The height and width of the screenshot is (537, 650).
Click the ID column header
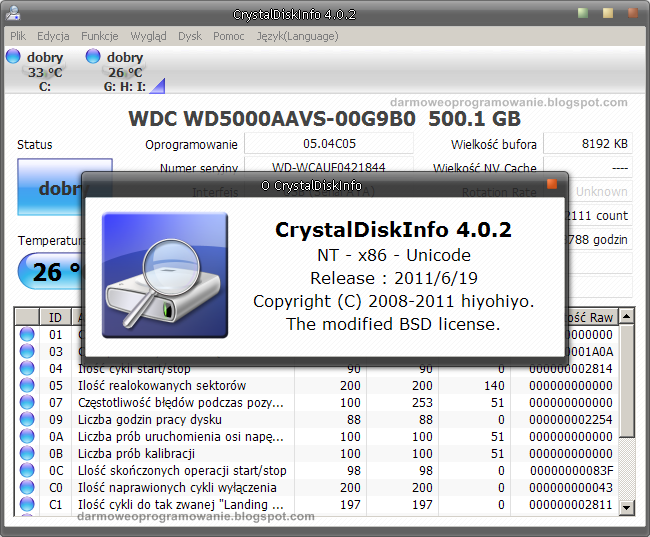55,317
